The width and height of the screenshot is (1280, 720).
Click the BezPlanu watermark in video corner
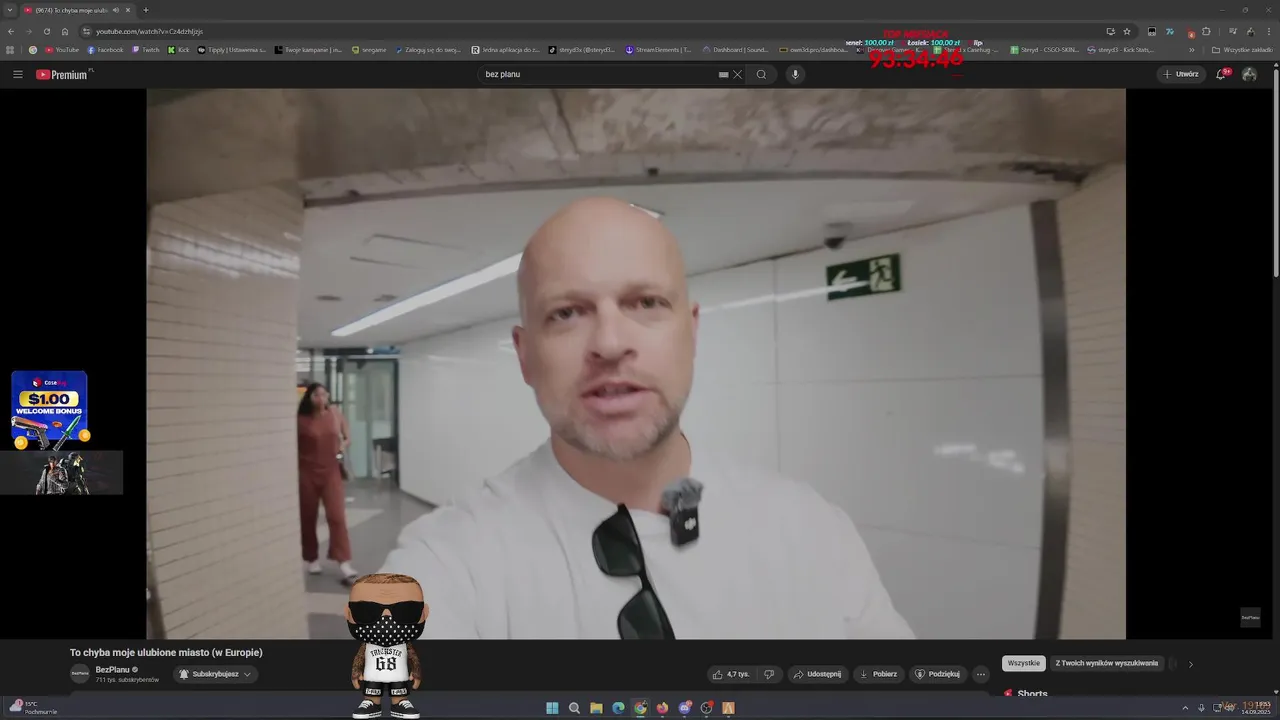[1250, 617]
